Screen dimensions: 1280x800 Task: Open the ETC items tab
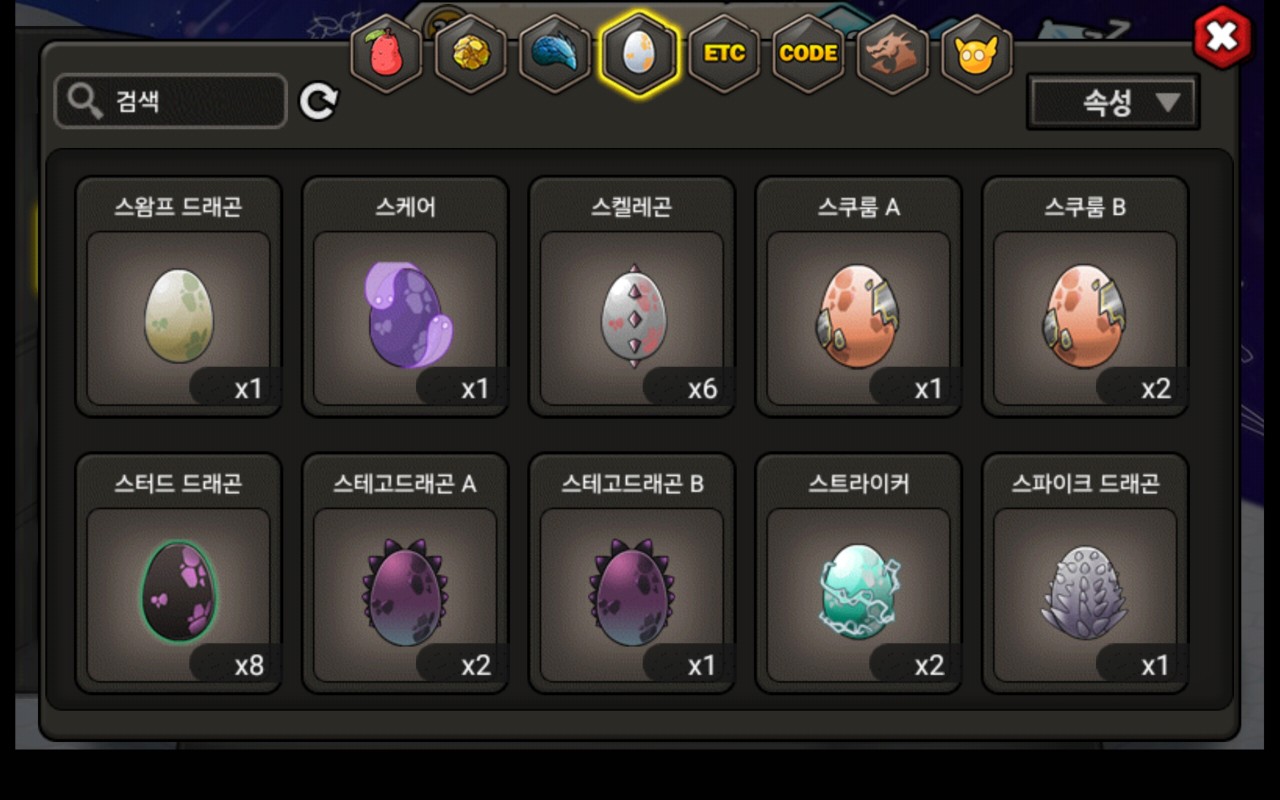[x=724, y=54]
